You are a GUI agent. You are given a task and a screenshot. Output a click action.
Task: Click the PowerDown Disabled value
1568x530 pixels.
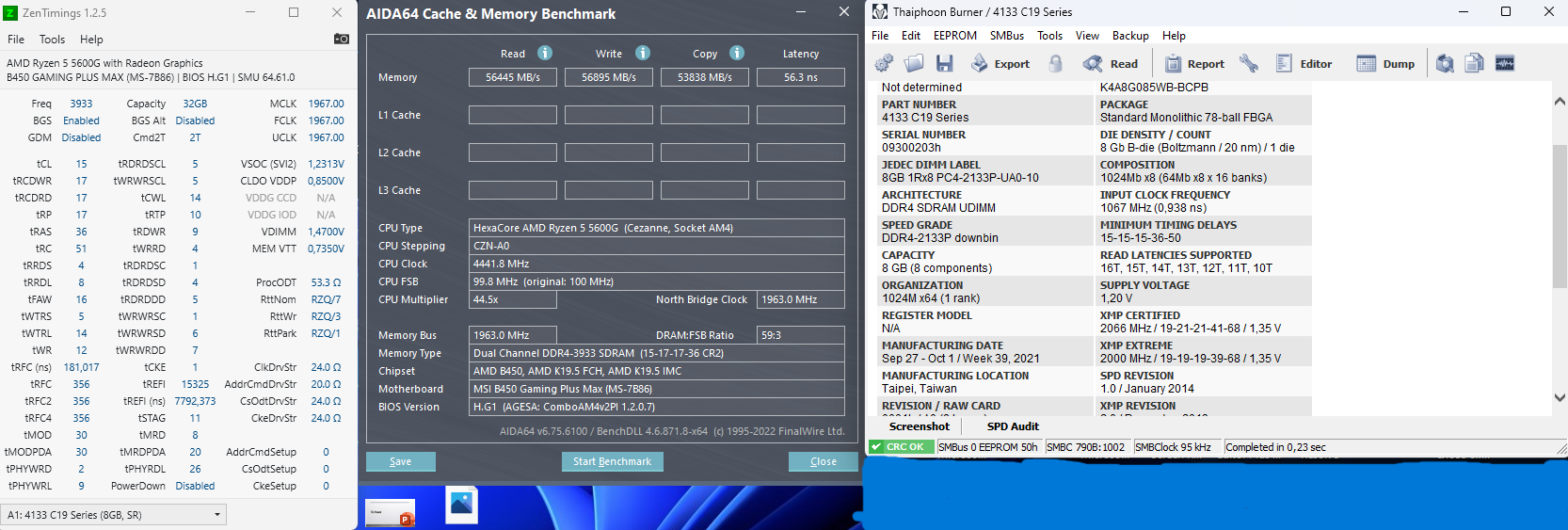pos(195,486)
